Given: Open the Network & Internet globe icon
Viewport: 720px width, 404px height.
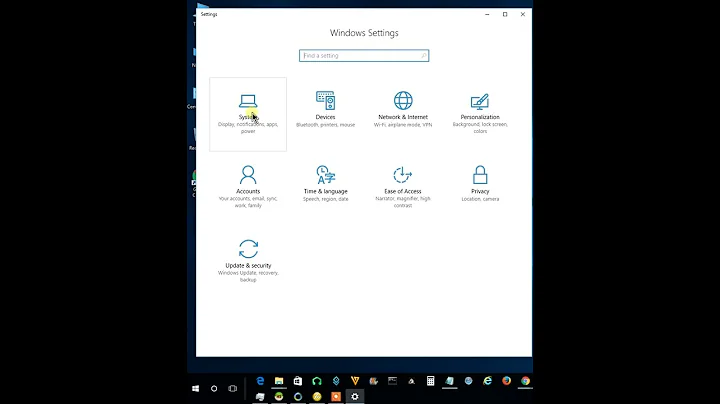Looking at the screenshot, I should coord(403,101).
